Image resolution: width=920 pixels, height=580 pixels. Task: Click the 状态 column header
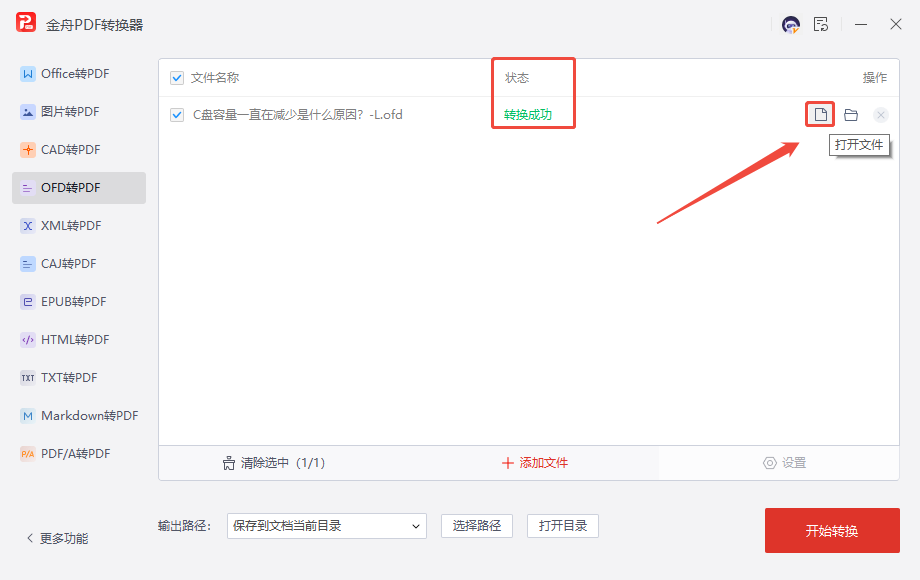pos(517,78)
